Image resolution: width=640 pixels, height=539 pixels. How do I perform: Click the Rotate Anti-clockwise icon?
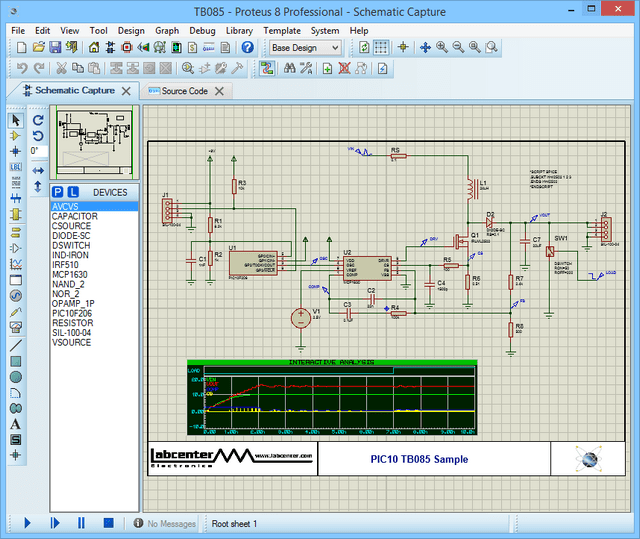point(38,136)
